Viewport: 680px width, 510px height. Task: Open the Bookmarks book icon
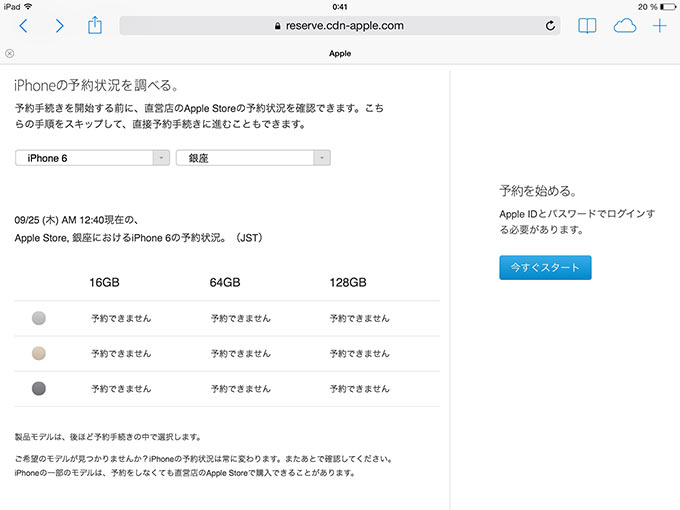coord(587,26)
